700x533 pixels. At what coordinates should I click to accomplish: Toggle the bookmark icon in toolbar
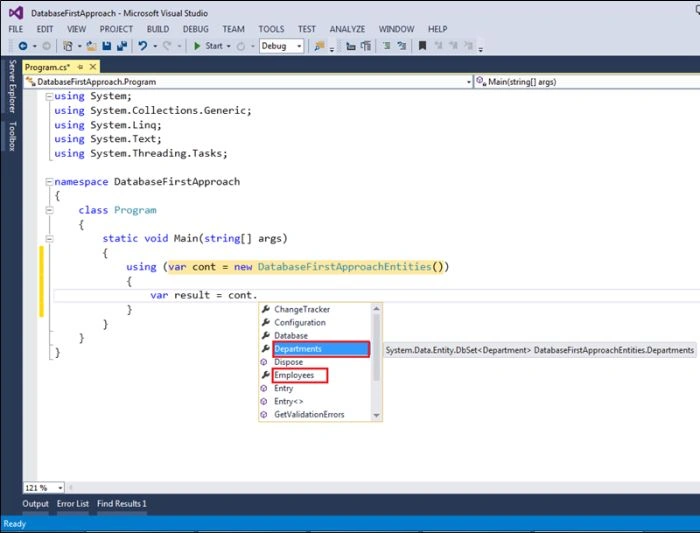tap(422, 46)
